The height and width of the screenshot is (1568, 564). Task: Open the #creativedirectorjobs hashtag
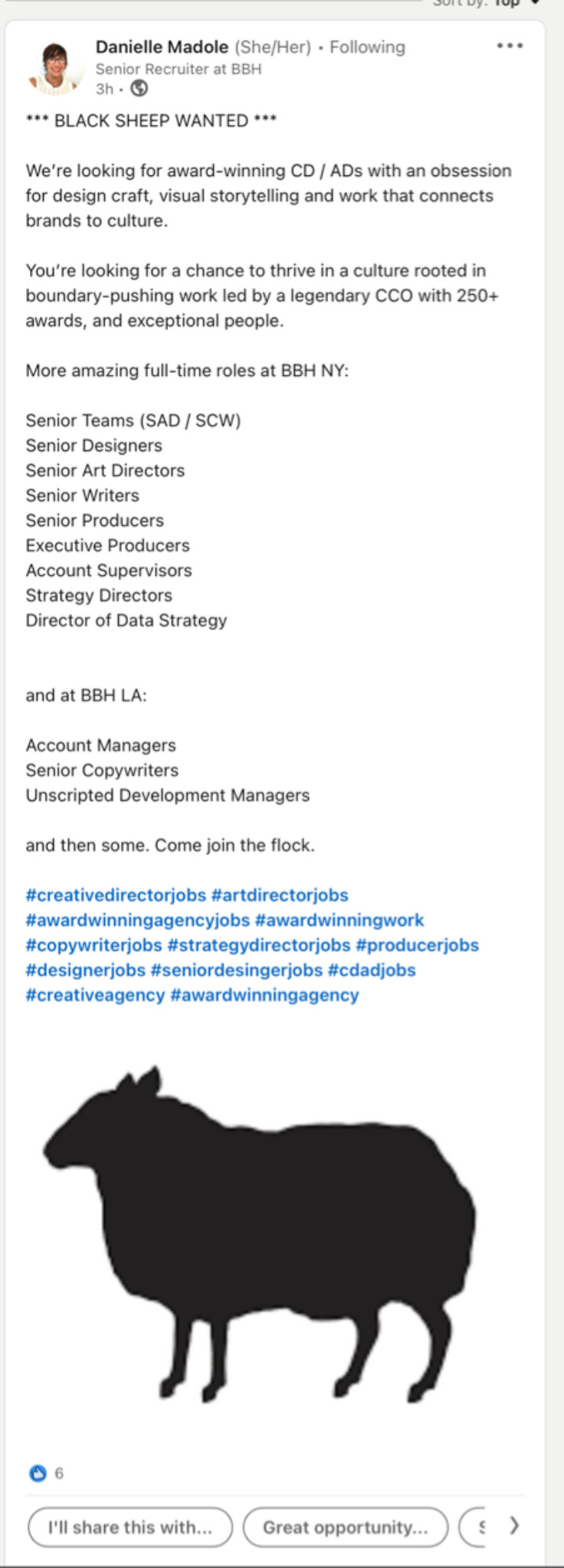[x=116, y=895]
